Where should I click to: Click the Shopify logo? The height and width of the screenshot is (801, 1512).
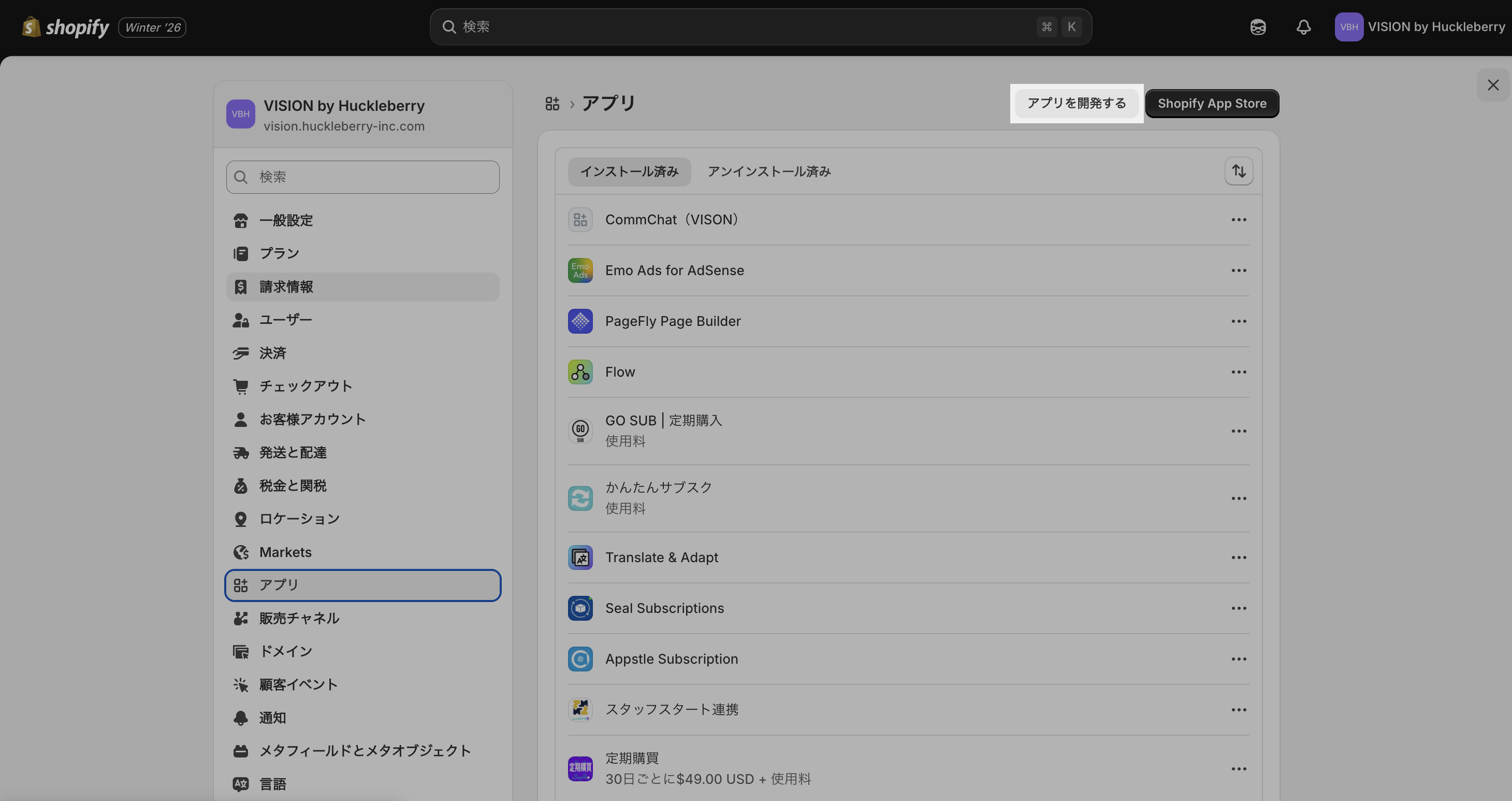(x=65, y=27)
